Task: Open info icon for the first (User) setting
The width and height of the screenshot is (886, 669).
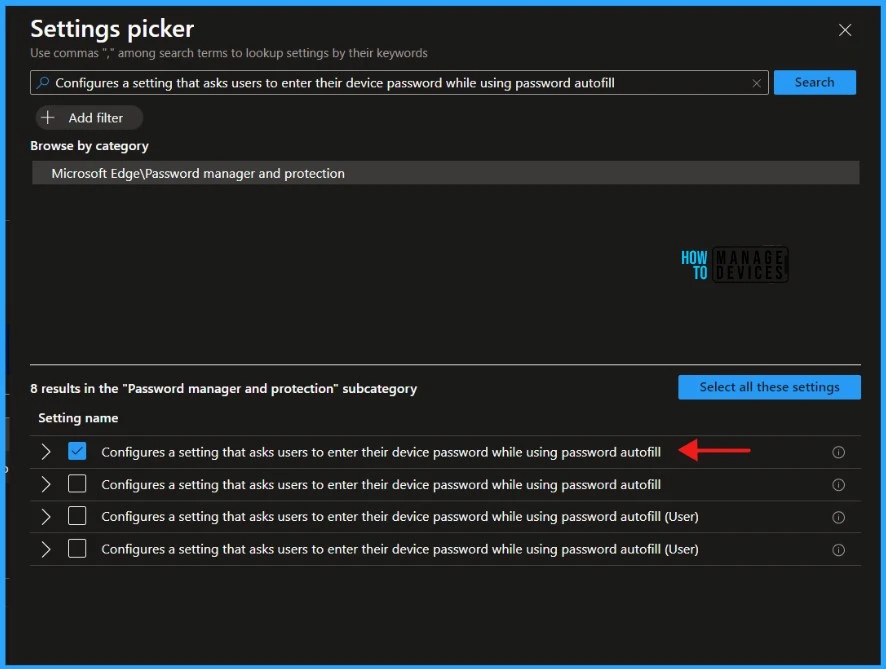Action: tap(838, 517)
